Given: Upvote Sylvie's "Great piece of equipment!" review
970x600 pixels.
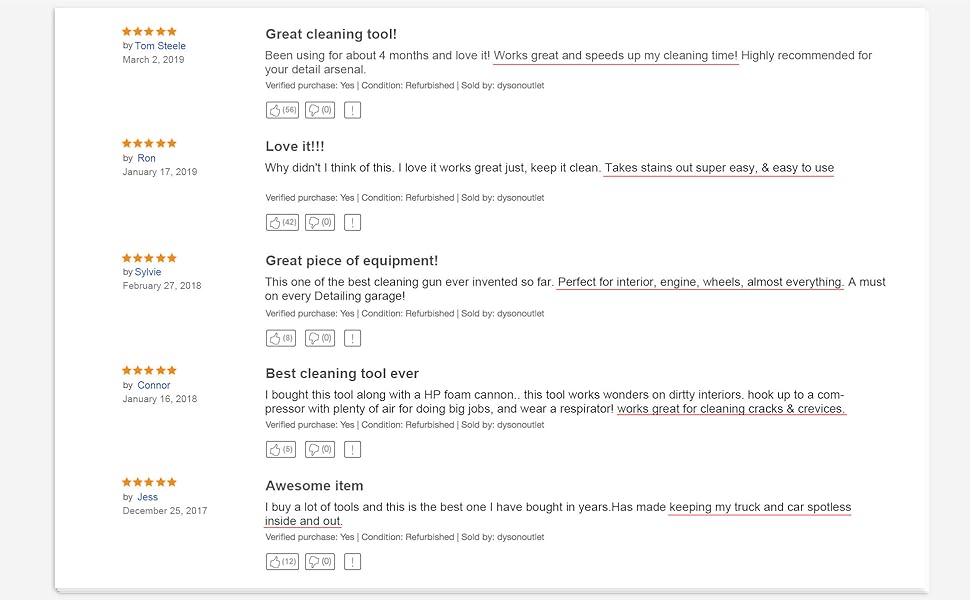Looking at the screenshot, I should (280, 338).
